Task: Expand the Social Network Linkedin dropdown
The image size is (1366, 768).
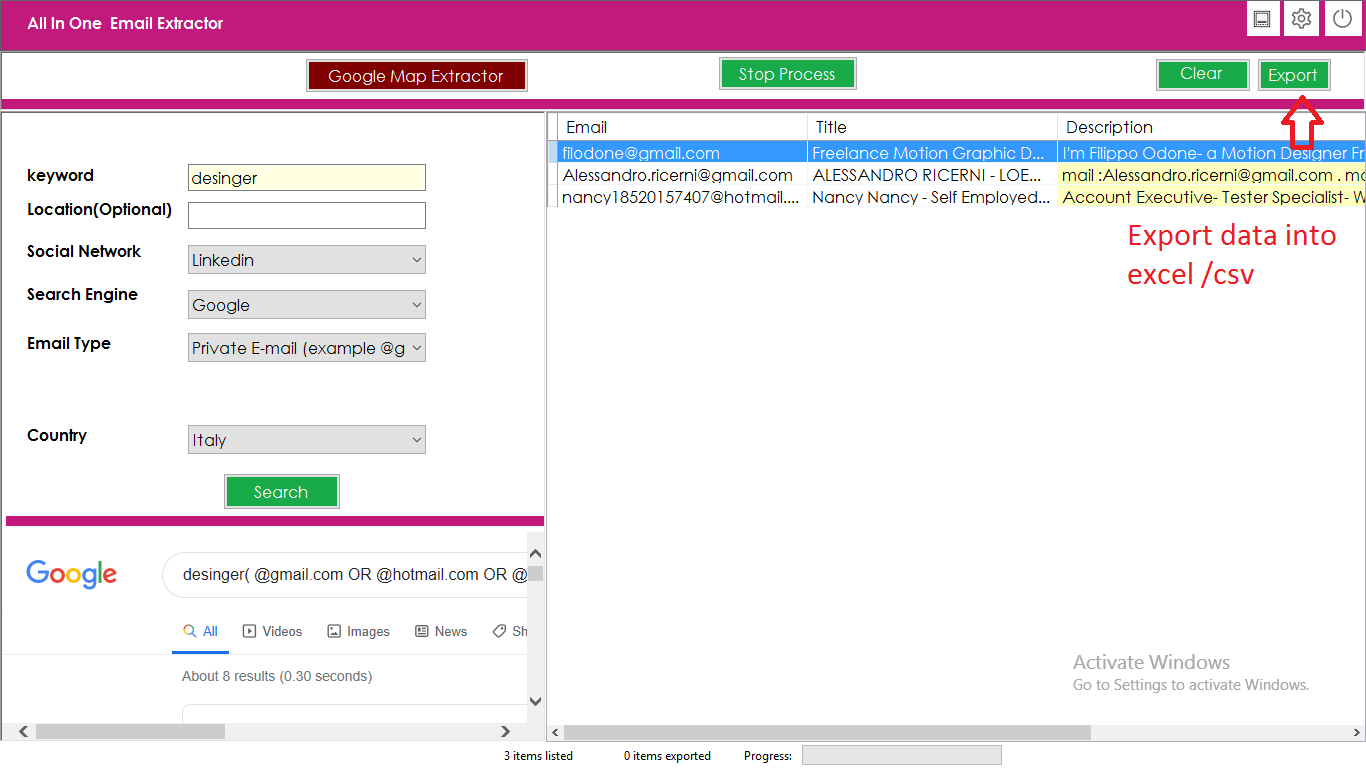Action: 307,260
